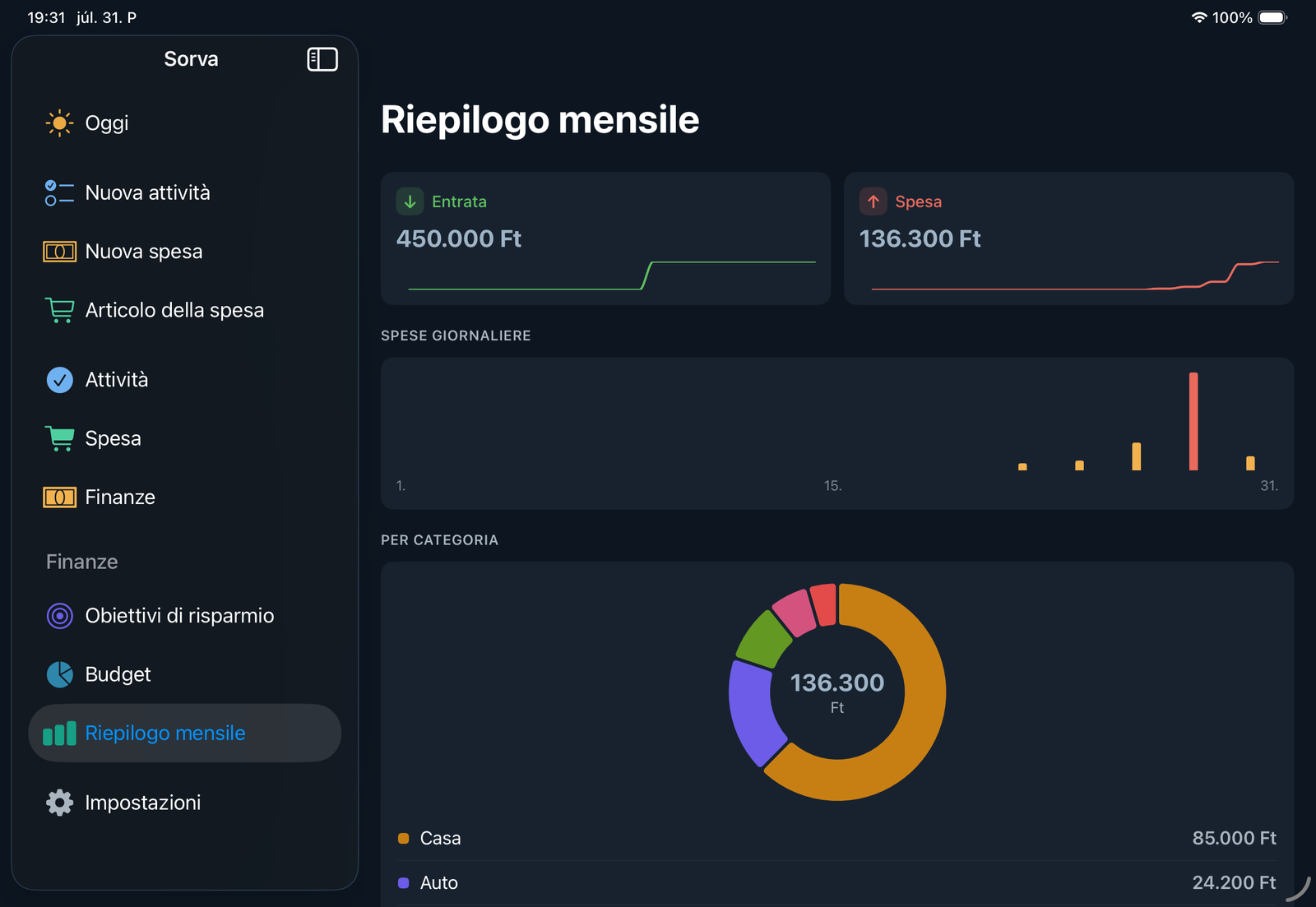1316x907 pixels.
Task: Click the green Entrata trend line chart
Action: 612,275
